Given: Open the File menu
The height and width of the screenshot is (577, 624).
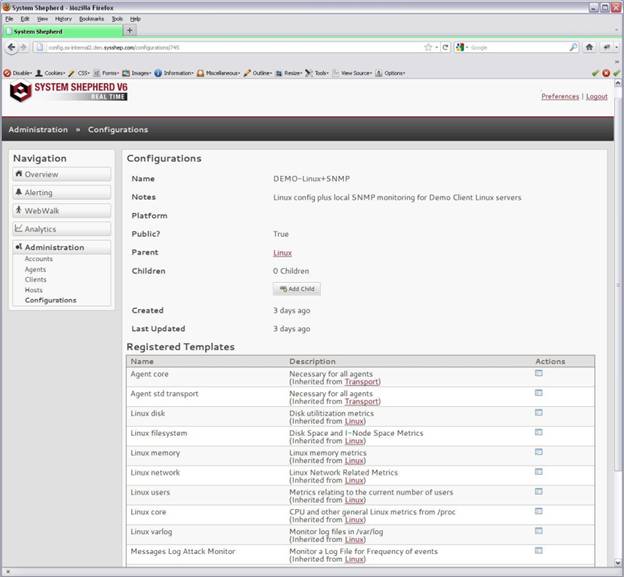Looking at the screenshot, I should pyautogui.click(x=9, y=19).
